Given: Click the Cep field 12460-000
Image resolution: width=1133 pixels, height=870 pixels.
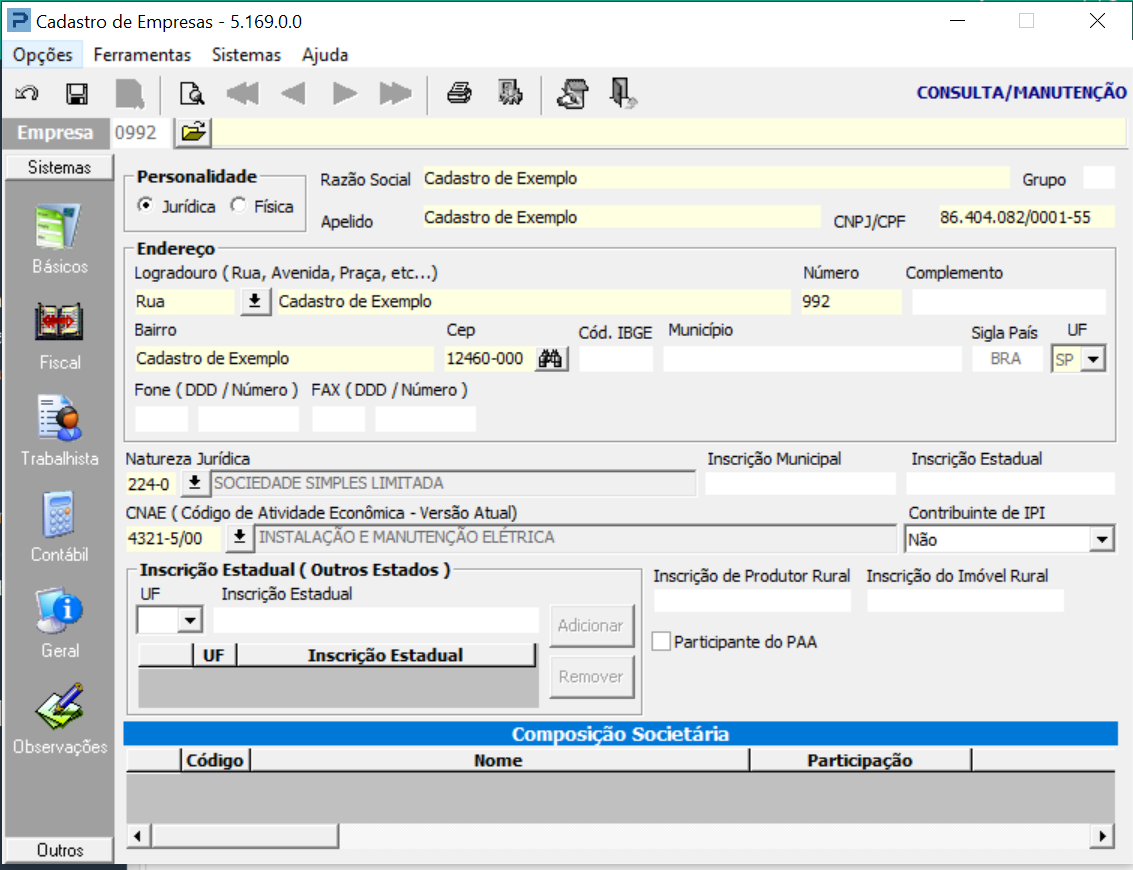Looking at the screenshot, I should (x=489, y=358).
